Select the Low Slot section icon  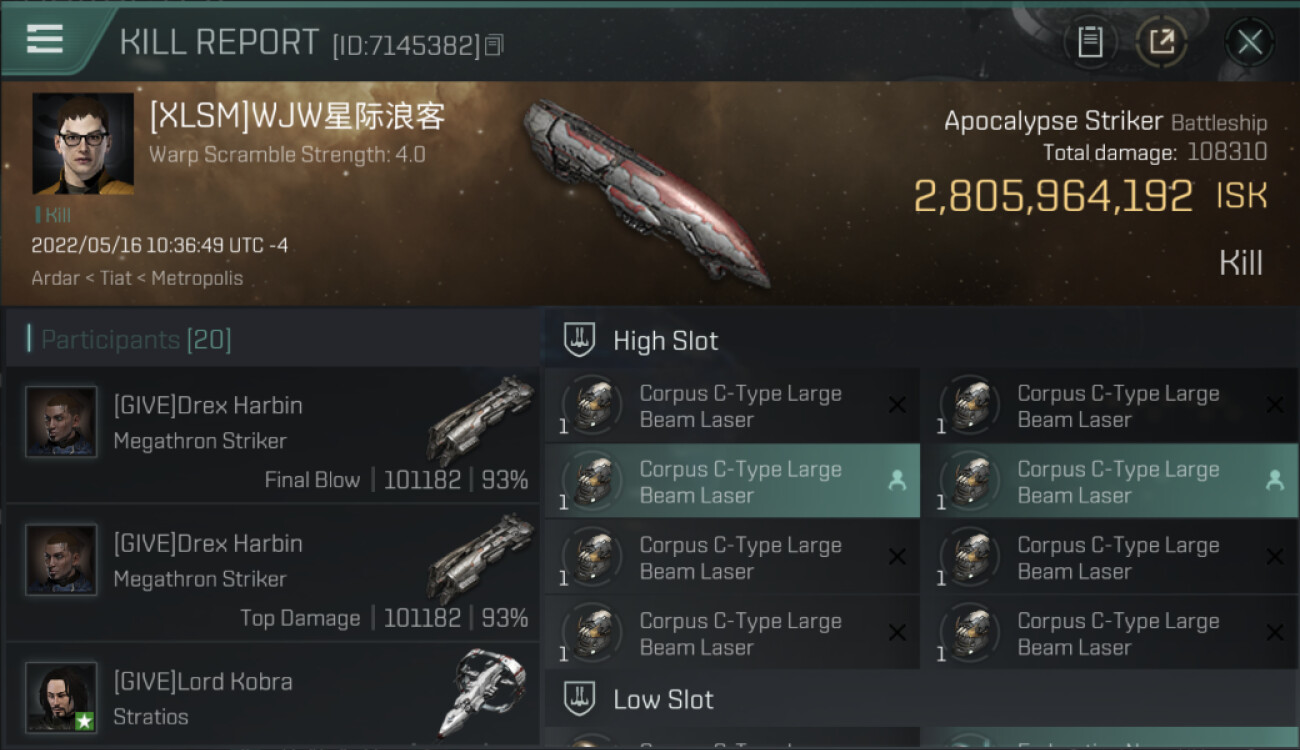(x=580, y=698)
